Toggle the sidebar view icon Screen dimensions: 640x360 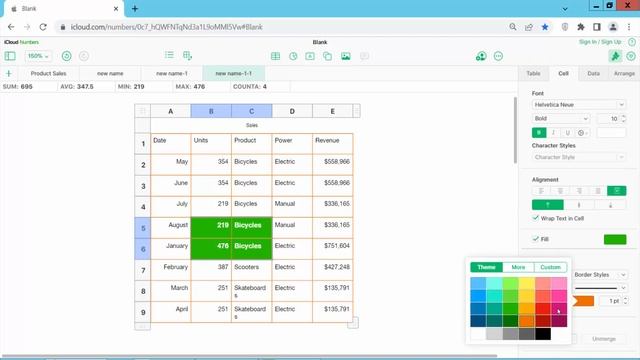tap(10, 56)
